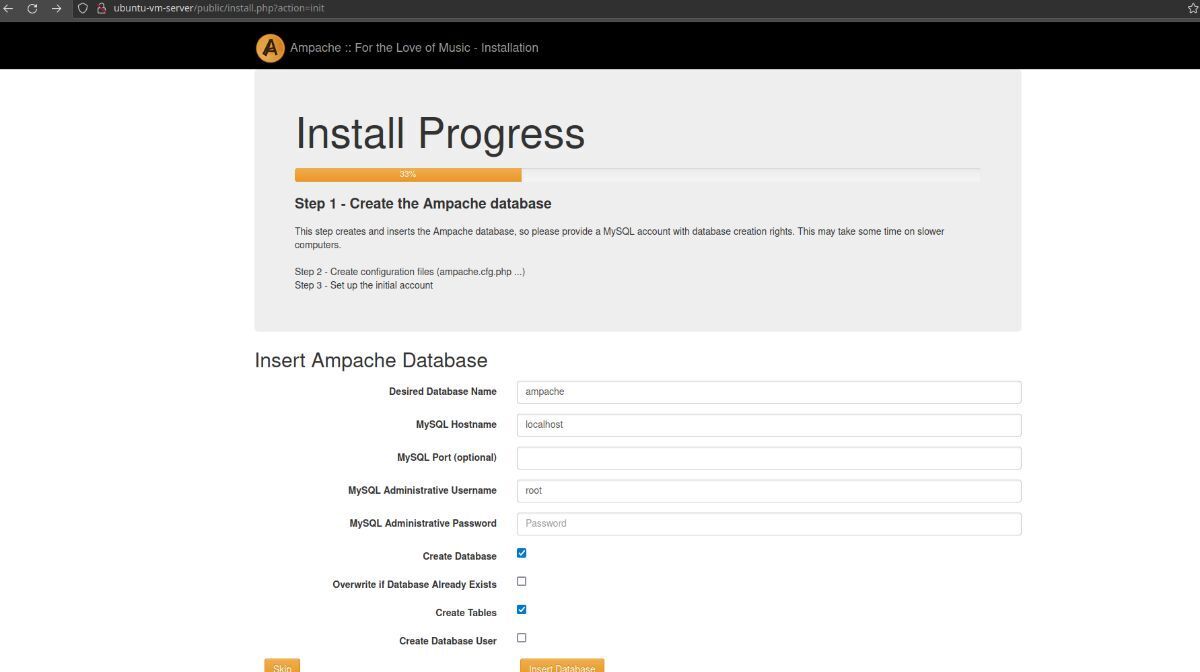
Task: Click the insecure connection padlock icon
Action: point(101,8)
